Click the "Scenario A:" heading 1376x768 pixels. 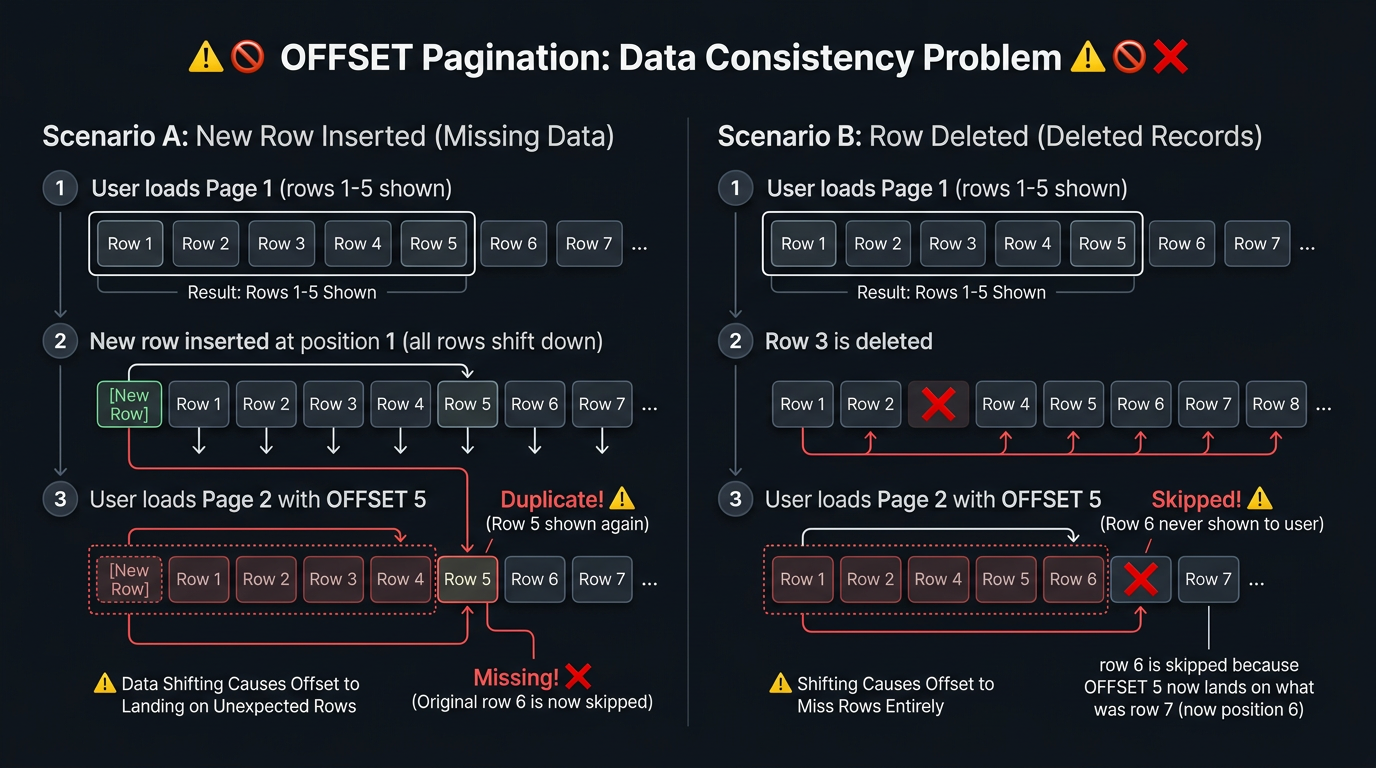tap(115, 136)
